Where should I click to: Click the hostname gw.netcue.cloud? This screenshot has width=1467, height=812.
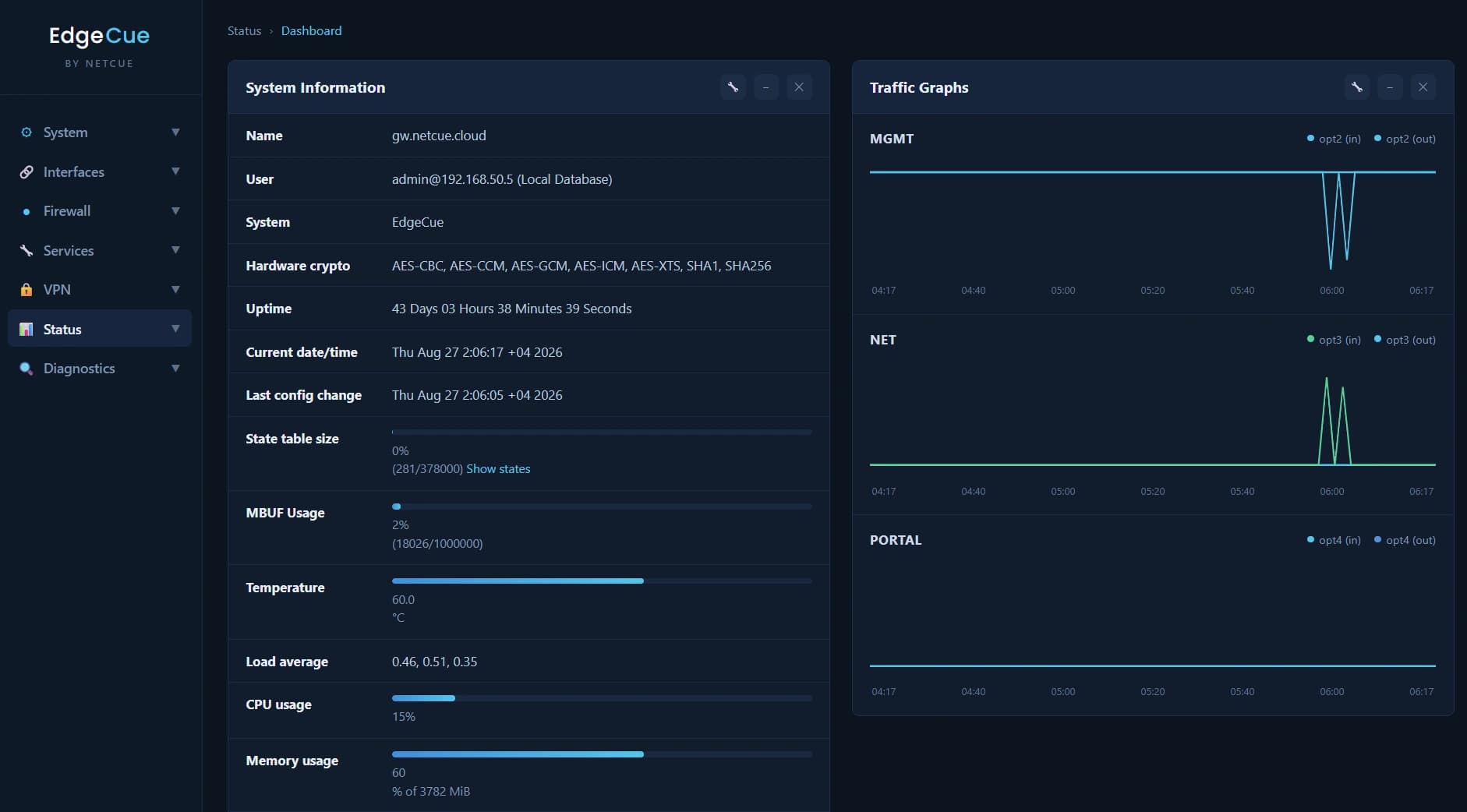pyautogui.click(x=439, y=136)
